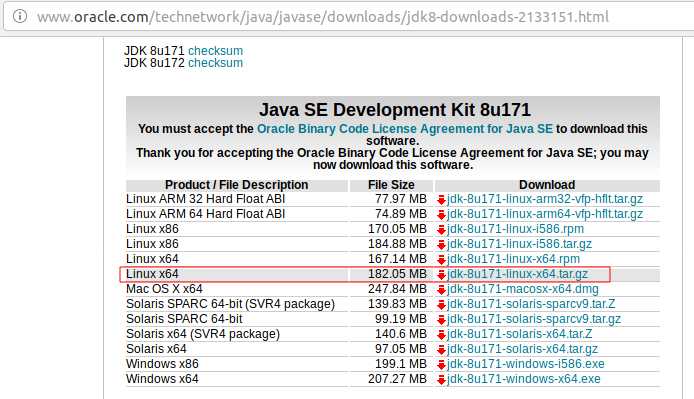Click red download arrow for windows-x64.exe
Screen dimensions: 694x399
[441, 380]
